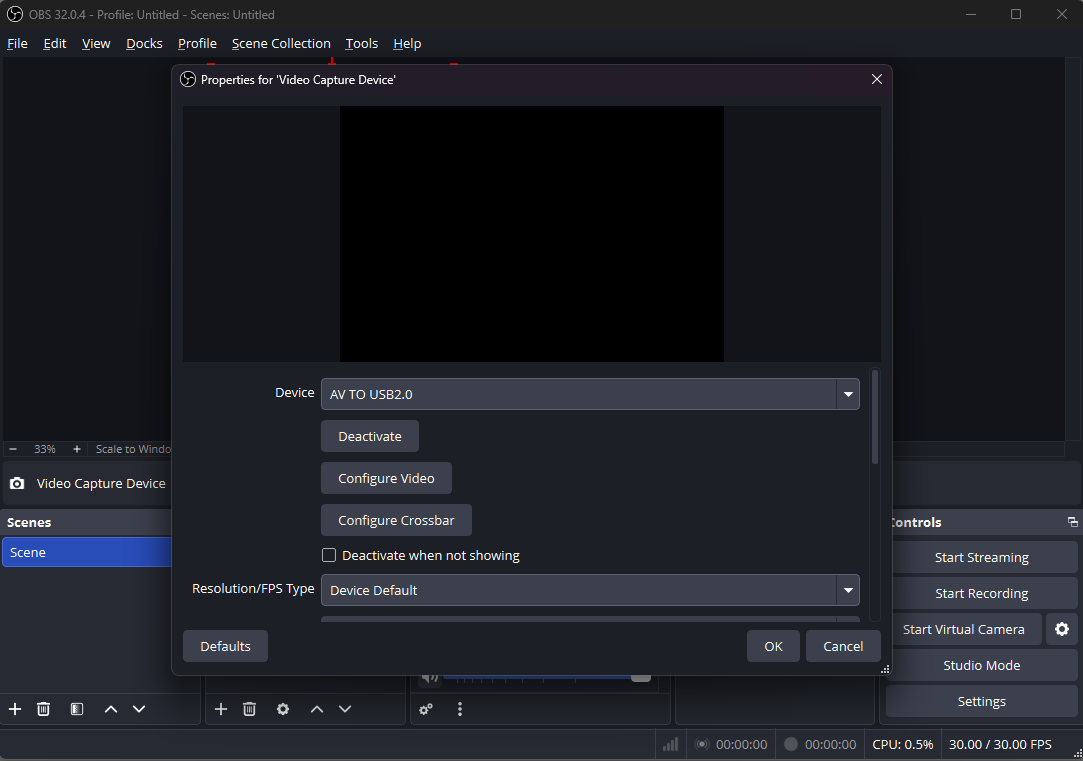Screen dimensions: 1083x761
Task: Open the Scene Collection menu
Action: click(281, 43)
